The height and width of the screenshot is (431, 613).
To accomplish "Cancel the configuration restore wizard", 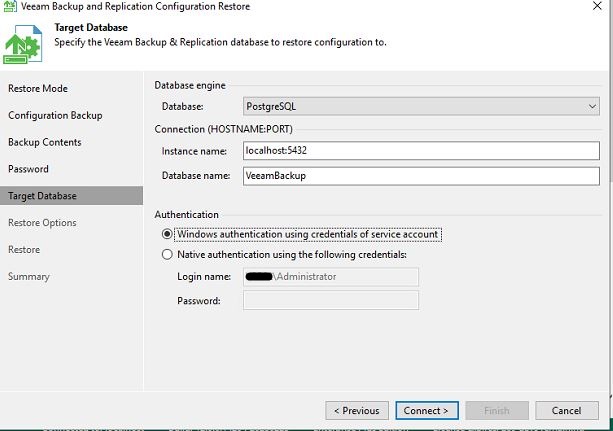I will tap(567, 410).
